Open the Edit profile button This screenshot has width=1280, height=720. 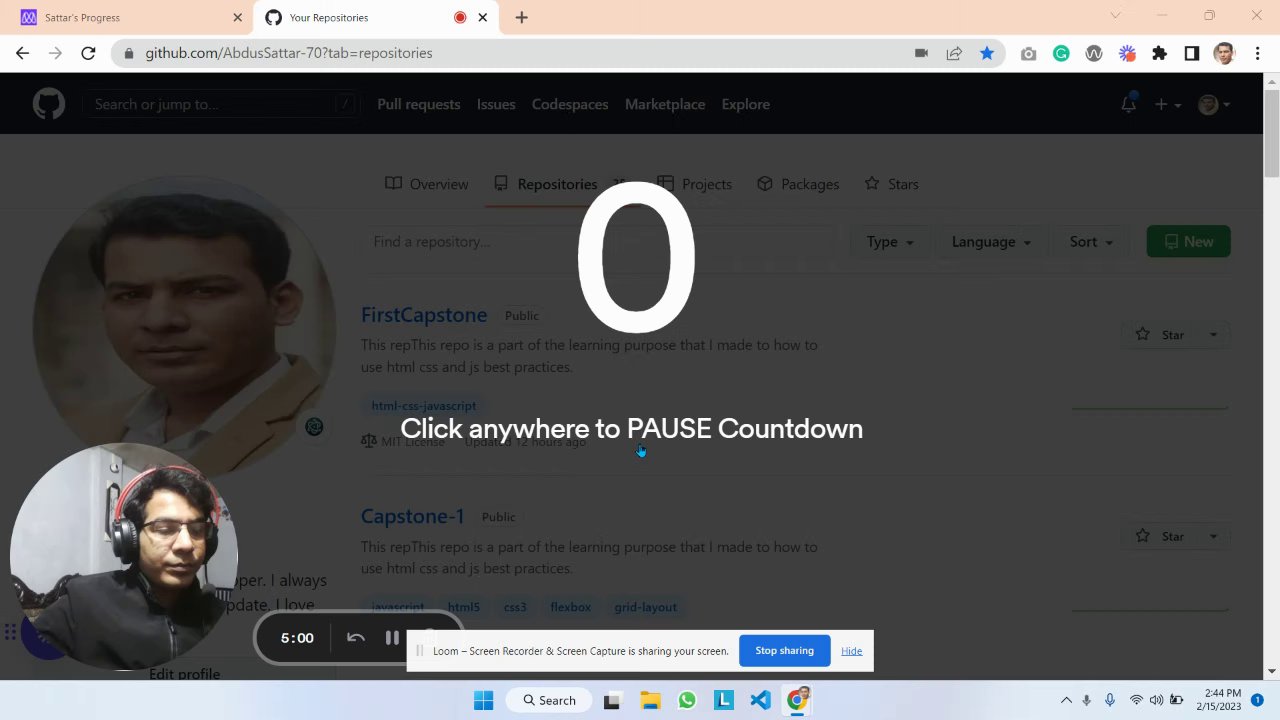click(x=184, y=674)
